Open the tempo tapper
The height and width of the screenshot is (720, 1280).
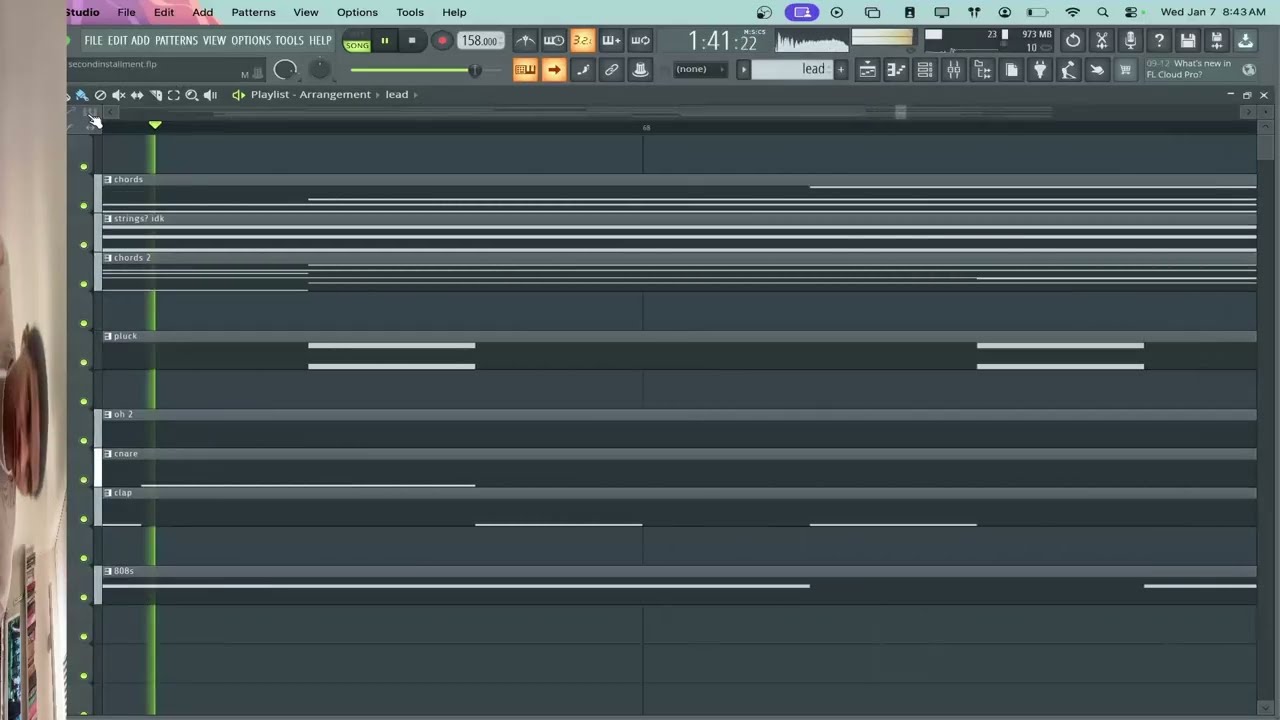tap(1069, 70)
